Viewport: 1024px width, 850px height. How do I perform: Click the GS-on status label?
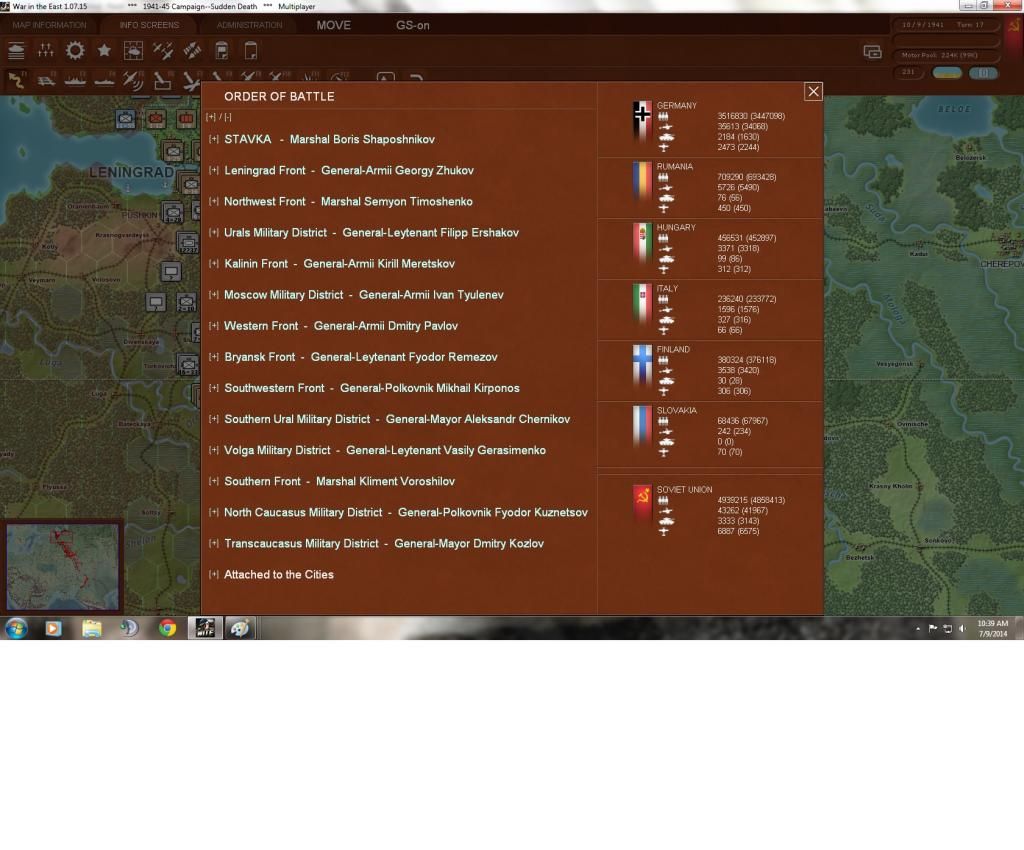(x=413, y=25)
